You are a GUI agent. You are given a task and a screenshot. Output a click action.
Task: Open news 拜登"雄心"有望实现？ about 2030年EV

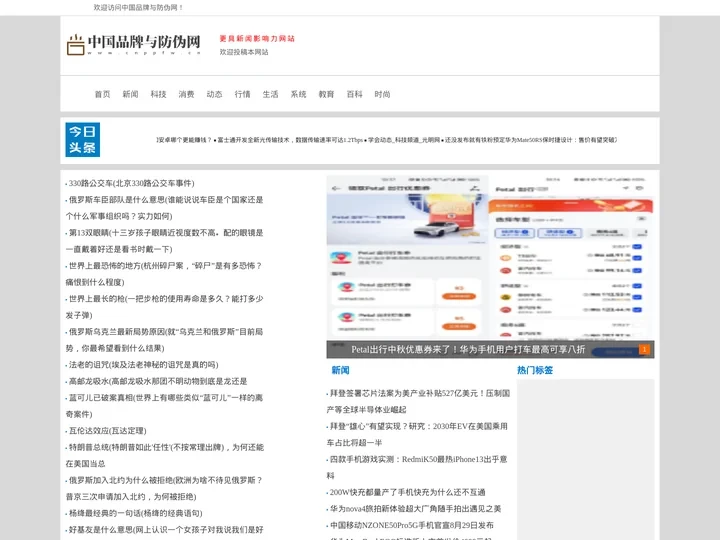pyautogui.click(x=417, y=435)
